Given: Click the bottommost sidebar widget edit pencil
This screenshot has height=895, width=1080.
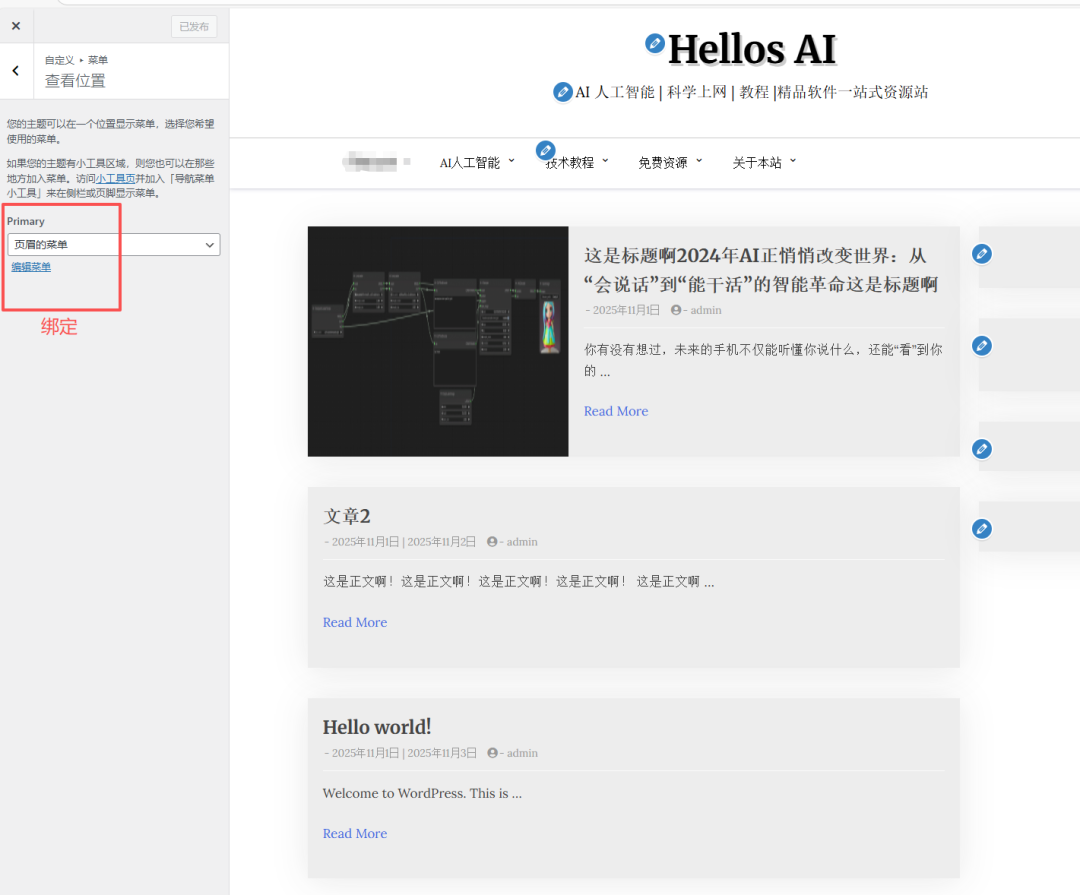Looking at the screenshot, I should coord(982,529).
